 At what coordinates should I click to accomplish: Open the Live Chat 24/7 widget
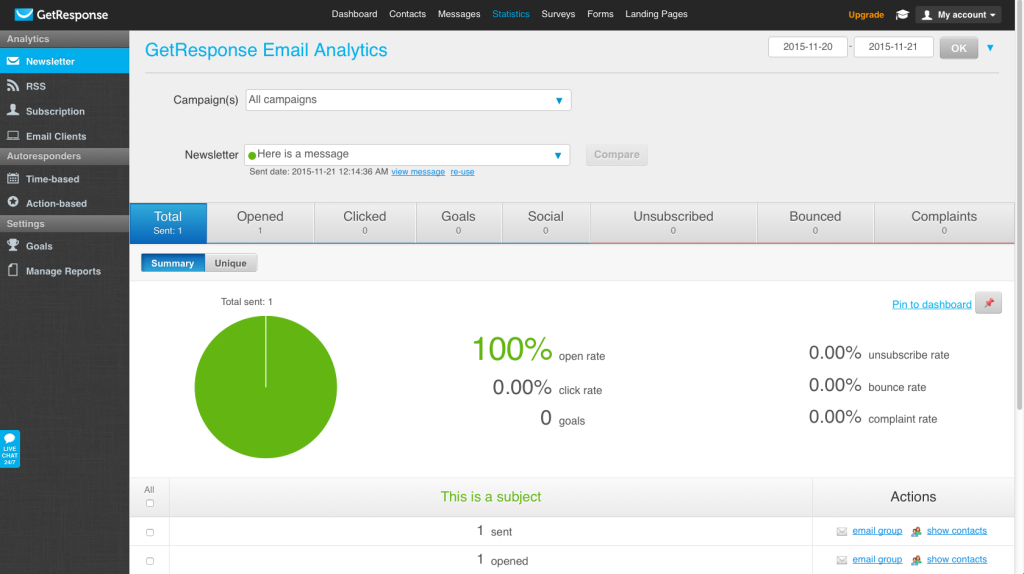10,449
